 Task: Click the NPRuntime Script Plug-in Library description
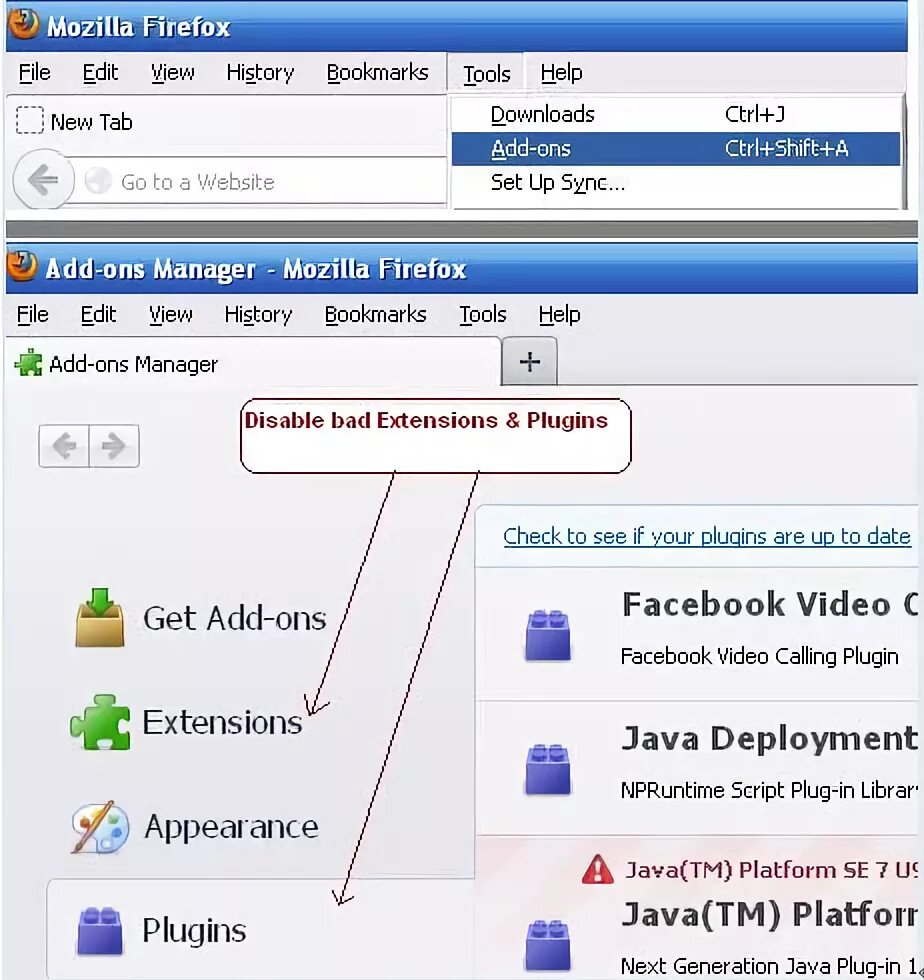point(770,790)
